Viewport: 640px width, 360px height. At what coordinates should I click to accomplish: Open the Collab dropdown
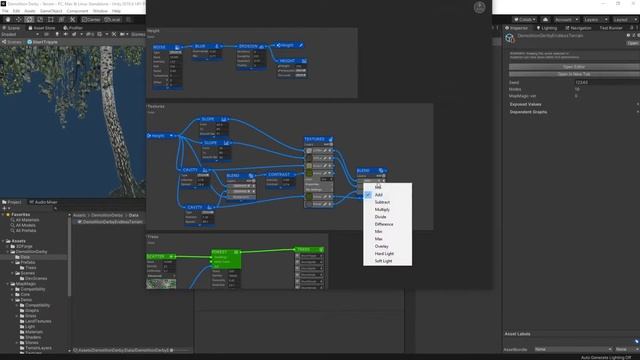[x=524, y=20]
